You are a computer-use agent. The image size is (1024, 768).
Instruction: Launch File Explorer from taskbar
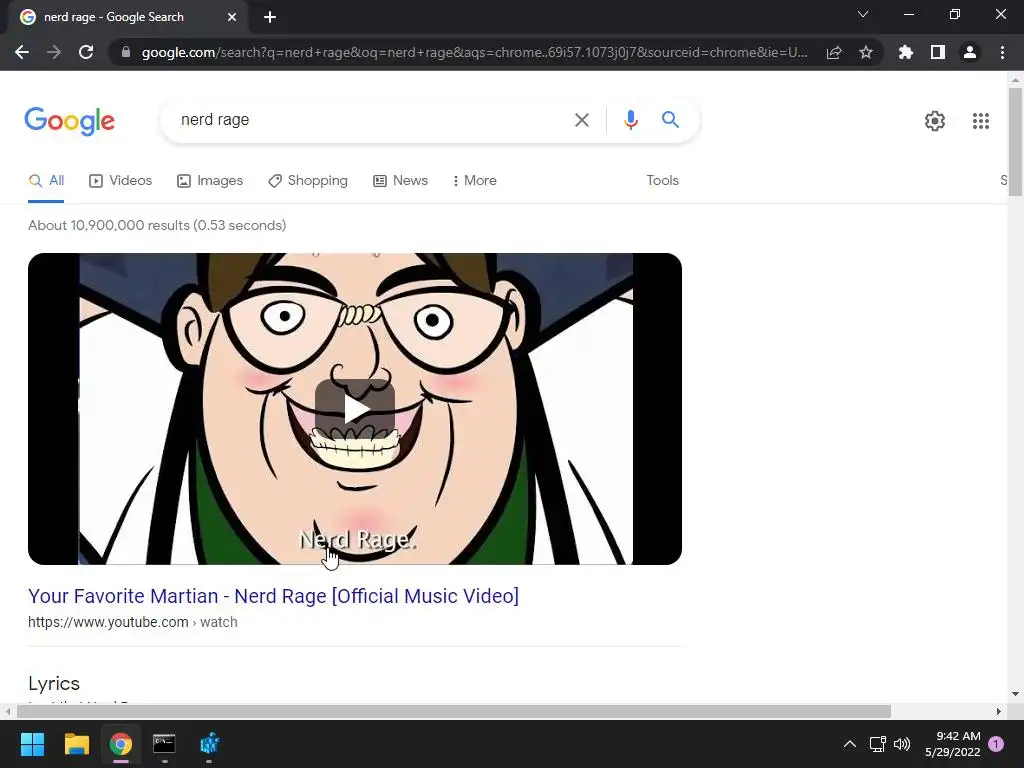76,744
